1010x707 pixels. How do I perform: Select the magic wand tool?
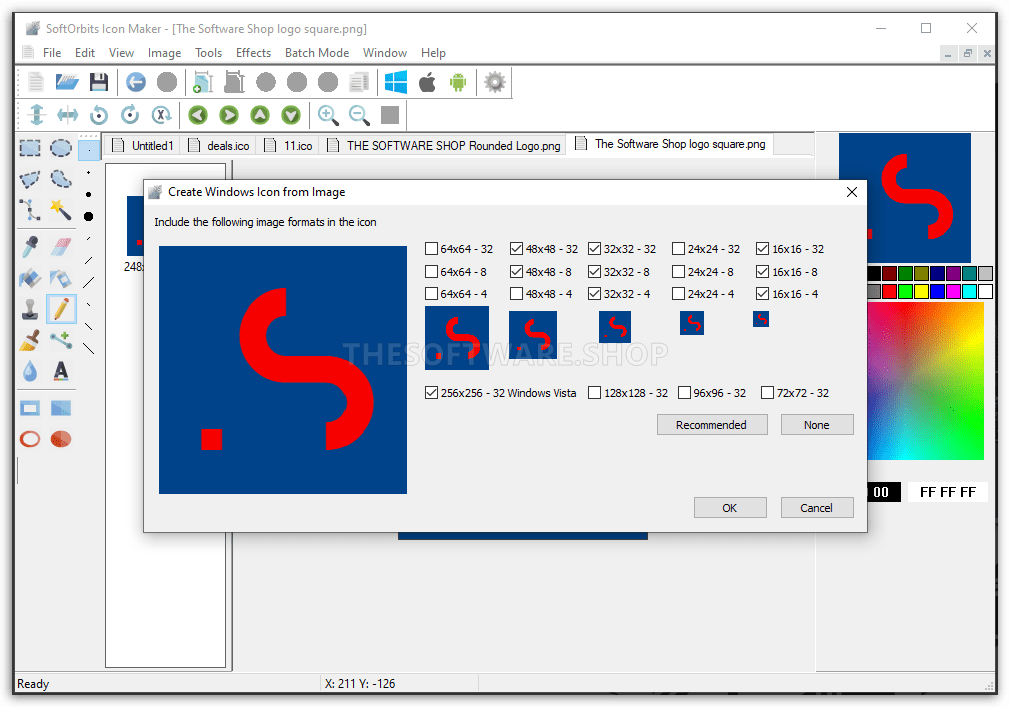[61, 209]
